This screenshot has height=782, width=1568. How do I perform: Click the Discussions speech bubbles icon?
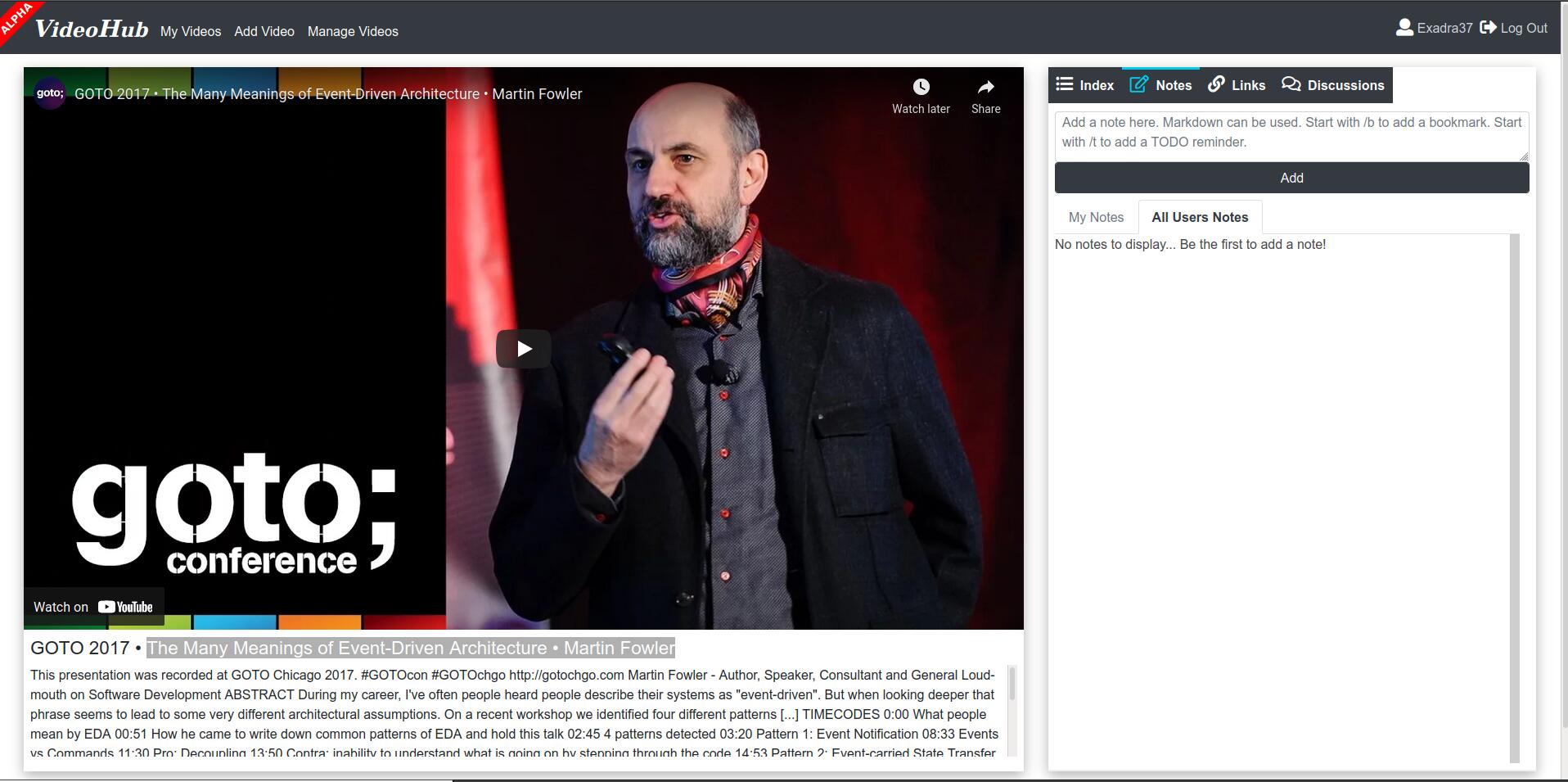[x=1291, y=84]
